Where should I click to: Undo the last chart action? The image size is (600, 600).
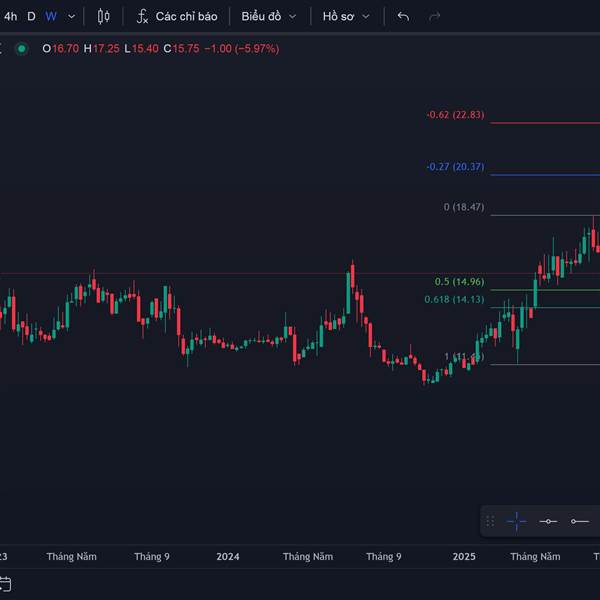(403, 16)
